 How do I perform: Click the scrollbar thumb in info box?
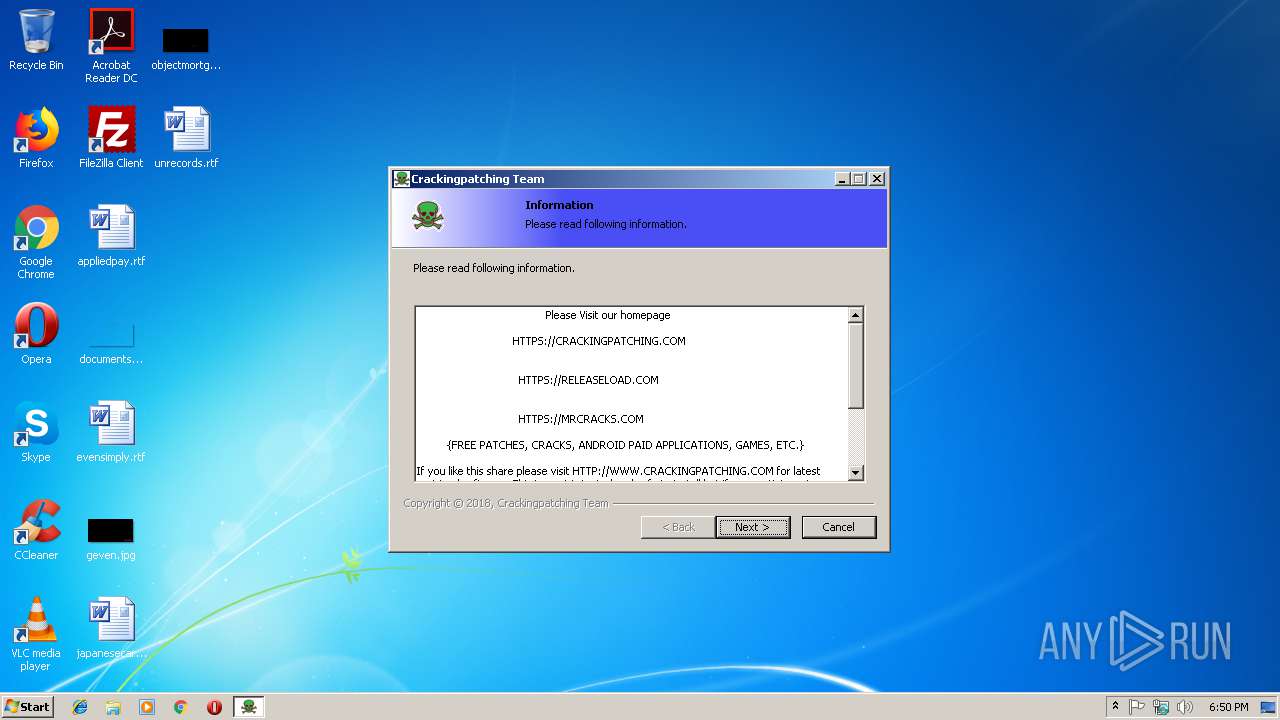[855, 366]
